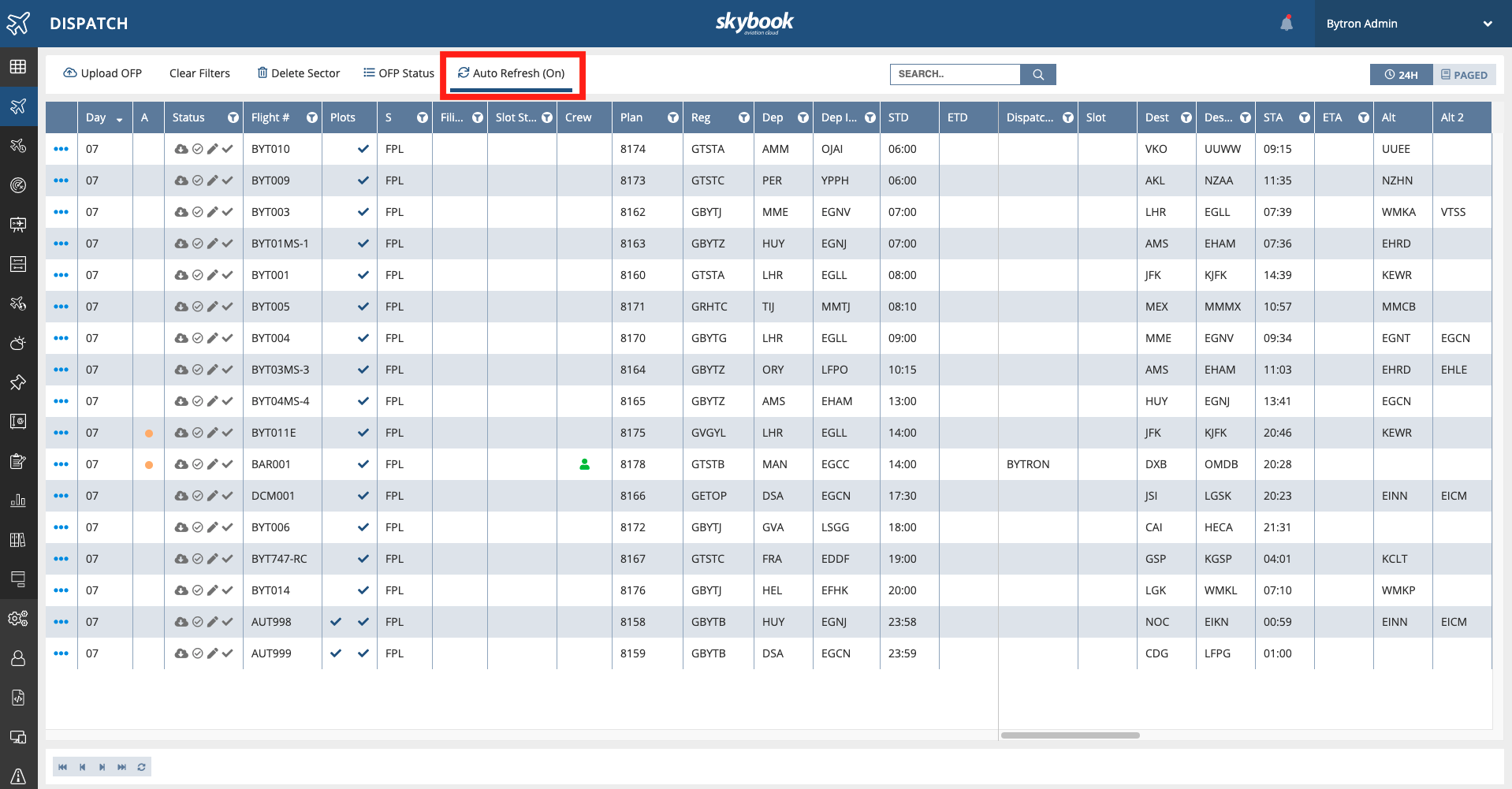
Task: Open Flight # column filter
Action: coord(312,117)
